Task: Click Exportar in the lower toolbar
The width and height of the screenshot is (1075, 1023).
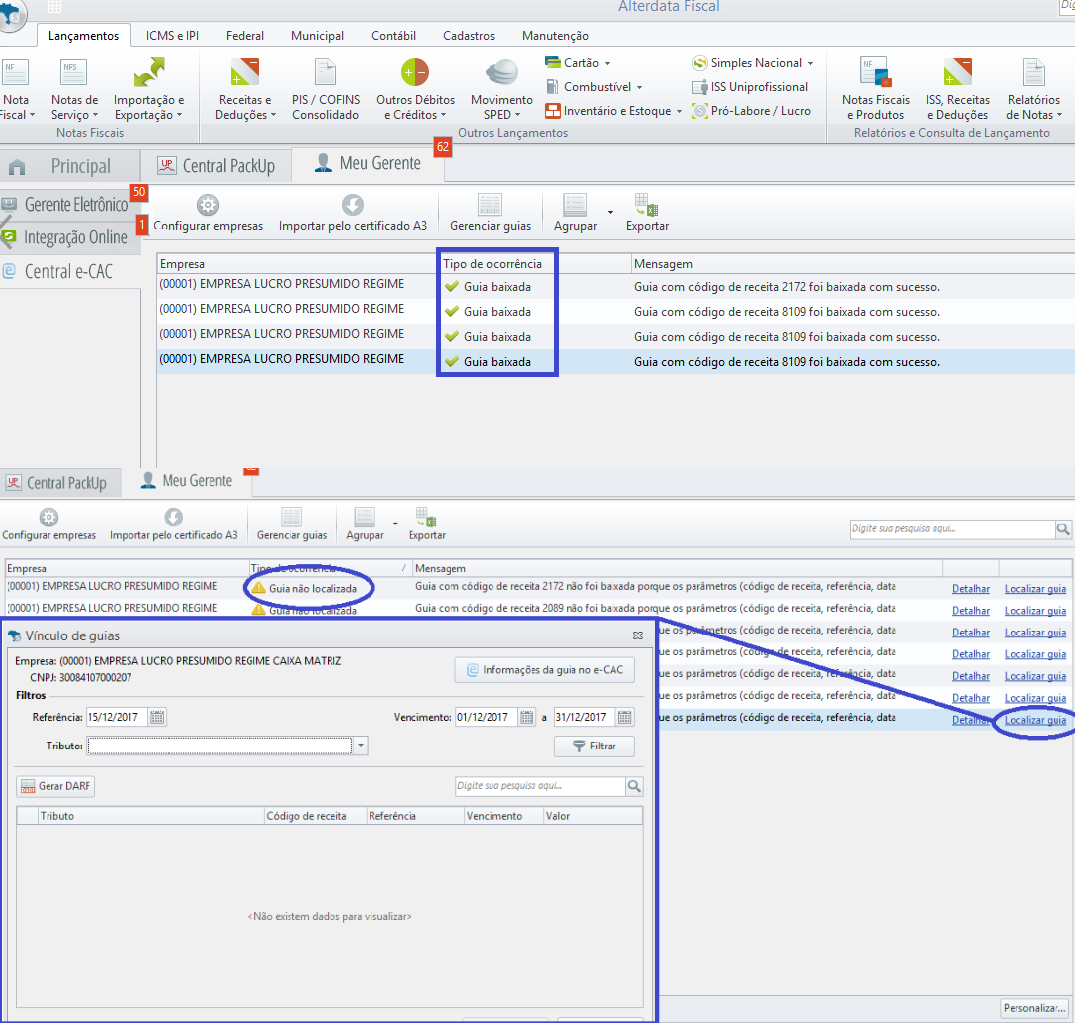Action: pos(427,525)
